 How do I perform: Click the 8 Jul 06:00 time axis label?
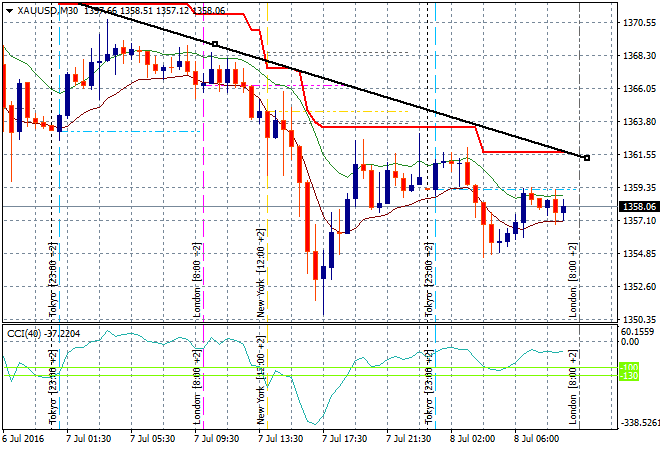point(536,438)
